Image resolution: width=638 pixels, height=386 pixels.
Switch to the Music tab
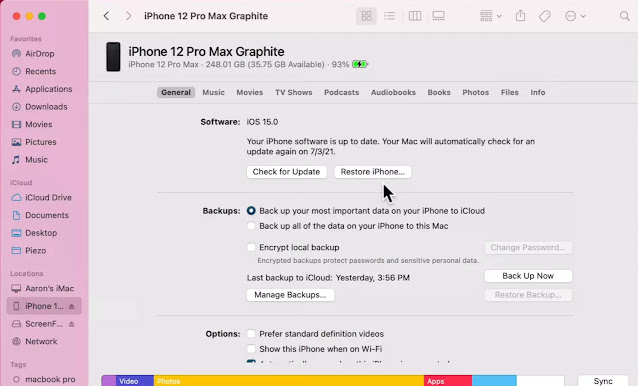[x=214, y=92]
